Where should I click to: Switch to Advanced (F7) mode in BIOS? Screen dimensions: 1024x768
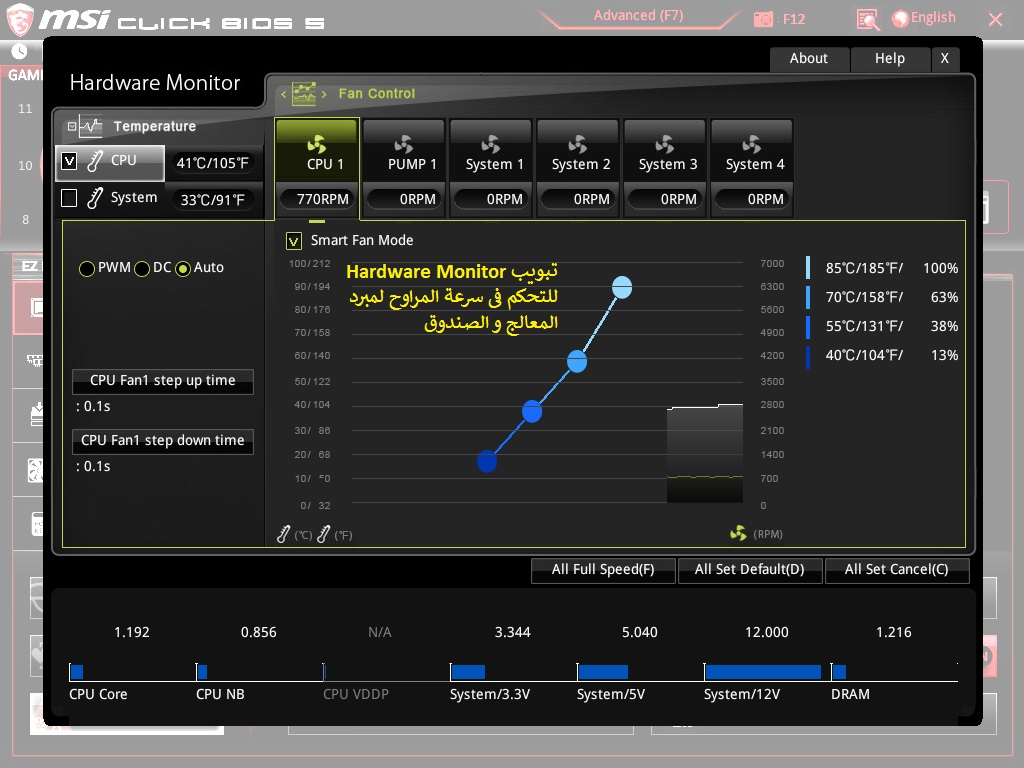tap(639, 16)
